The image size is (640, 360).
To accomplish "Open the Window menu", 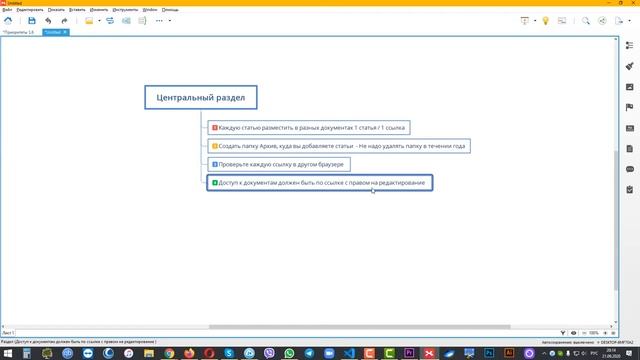I will tap(150, 9).
